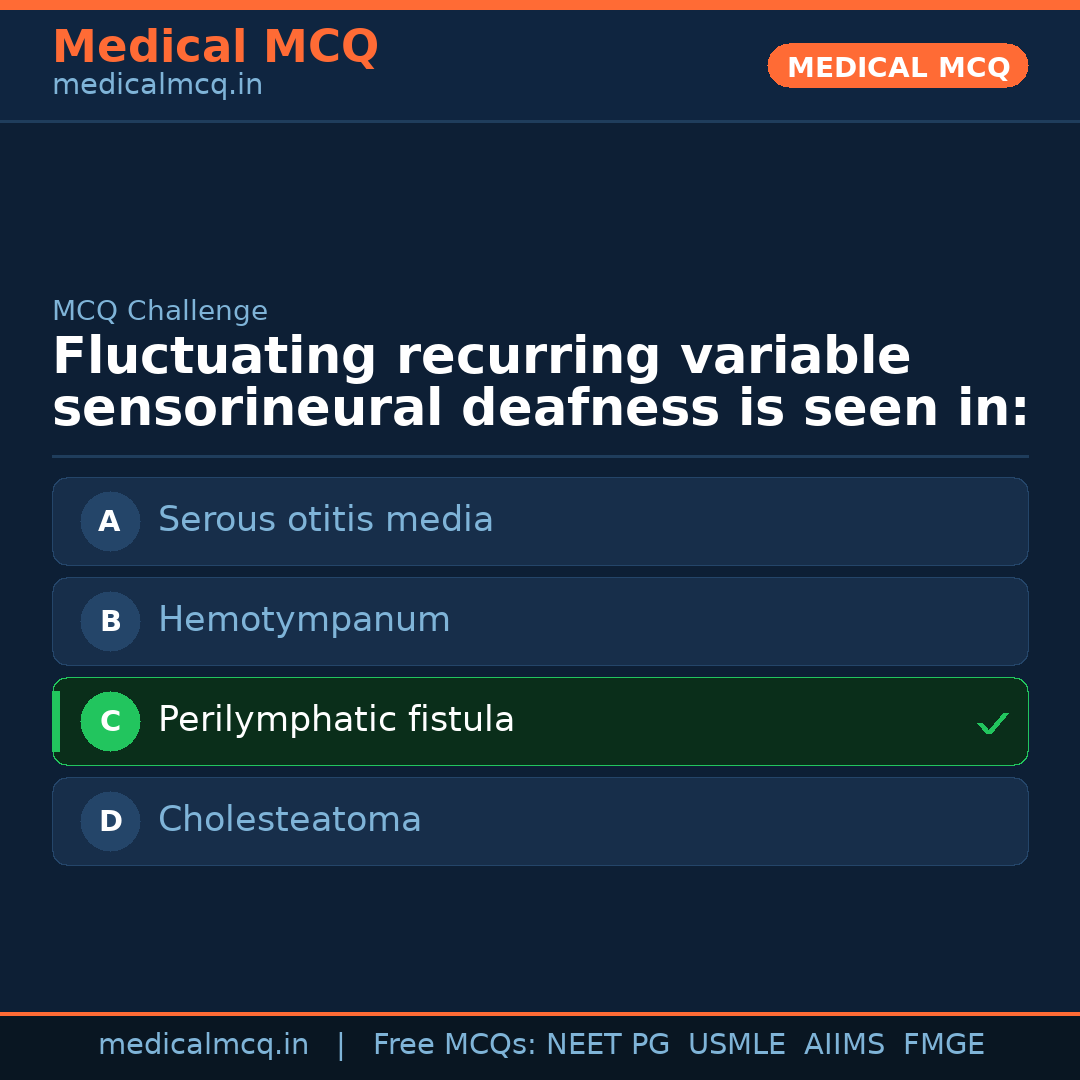This screenshot has width=1080, height=1080.
Task: Click the FMGE text in footer
Action: point(944,1045)
